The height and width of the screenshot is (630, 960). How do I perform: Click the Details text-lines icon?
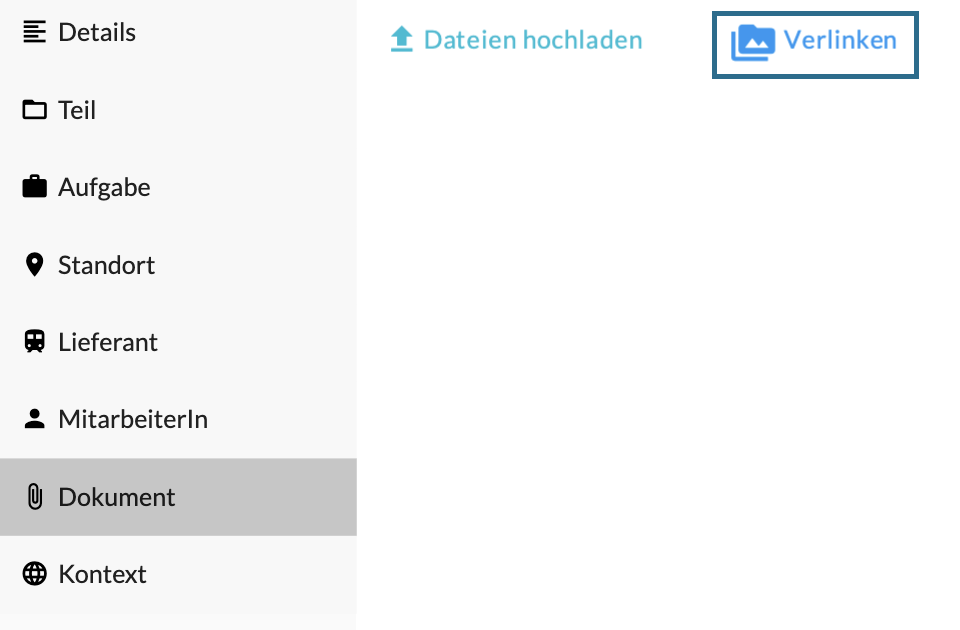(x=35, y=32)
